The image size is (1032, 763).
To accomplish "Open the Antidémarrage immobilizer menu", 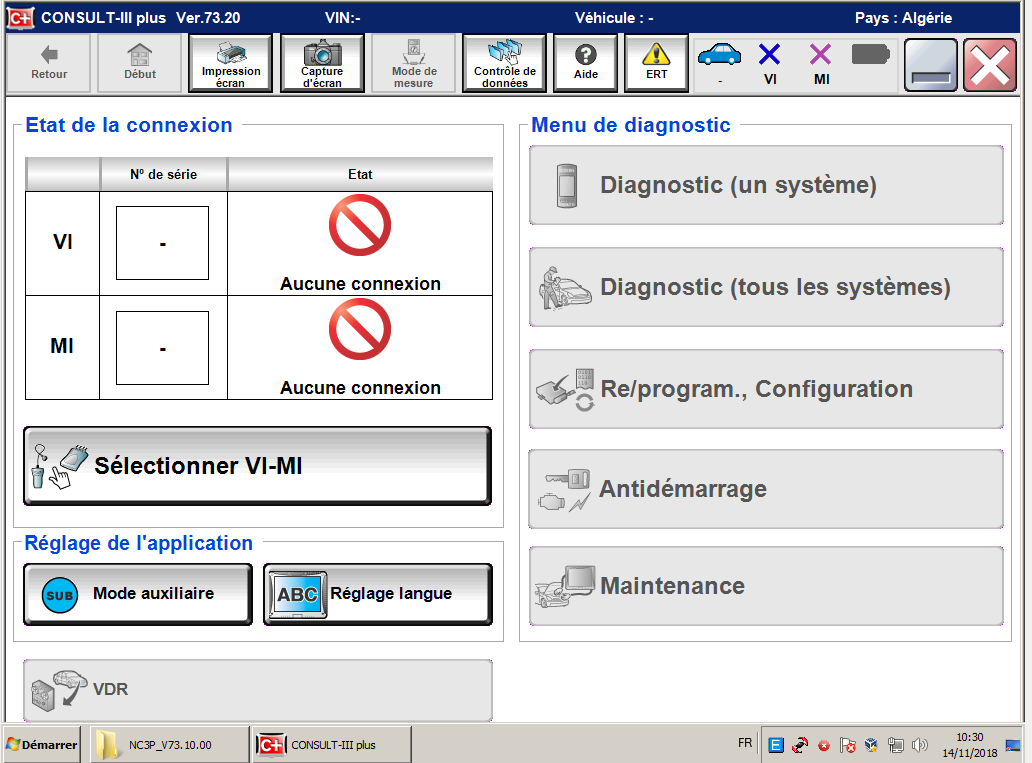I will coord(766,489).
